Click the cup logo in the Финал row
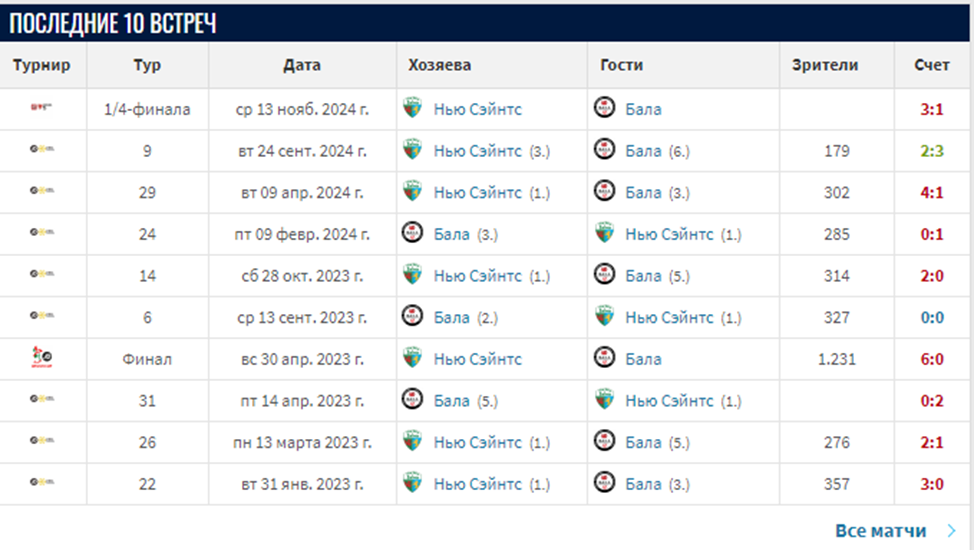The width and height of the screenshot is (974, 550). (x=42, y=359)
